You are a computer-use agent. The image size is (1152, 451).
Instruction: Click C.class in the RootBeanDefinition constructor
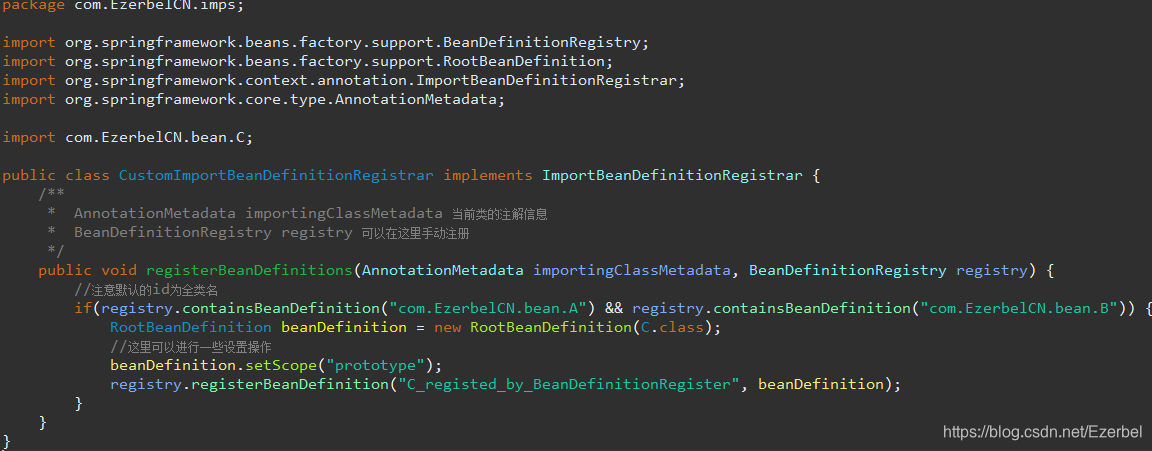pos(672,328)
